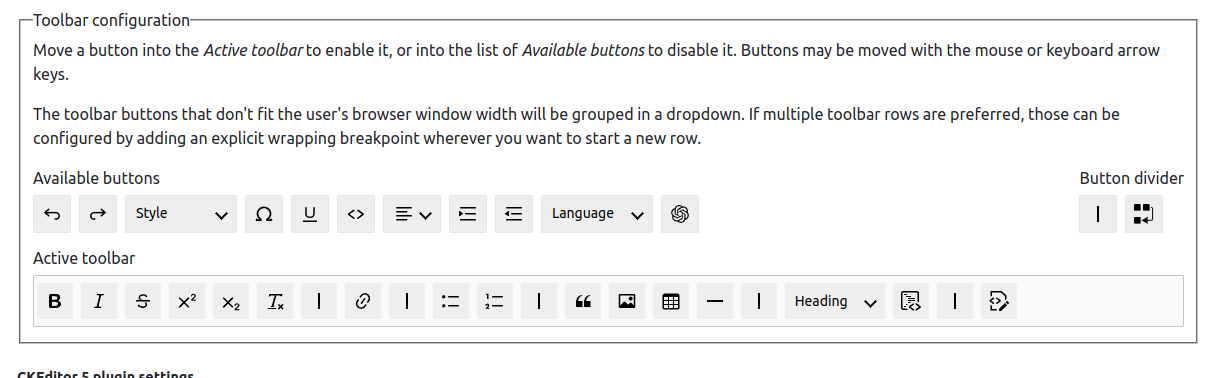Click the Increase indent button
The height and width of the screenshot is (378, 1217).
[x=467, y=214]
